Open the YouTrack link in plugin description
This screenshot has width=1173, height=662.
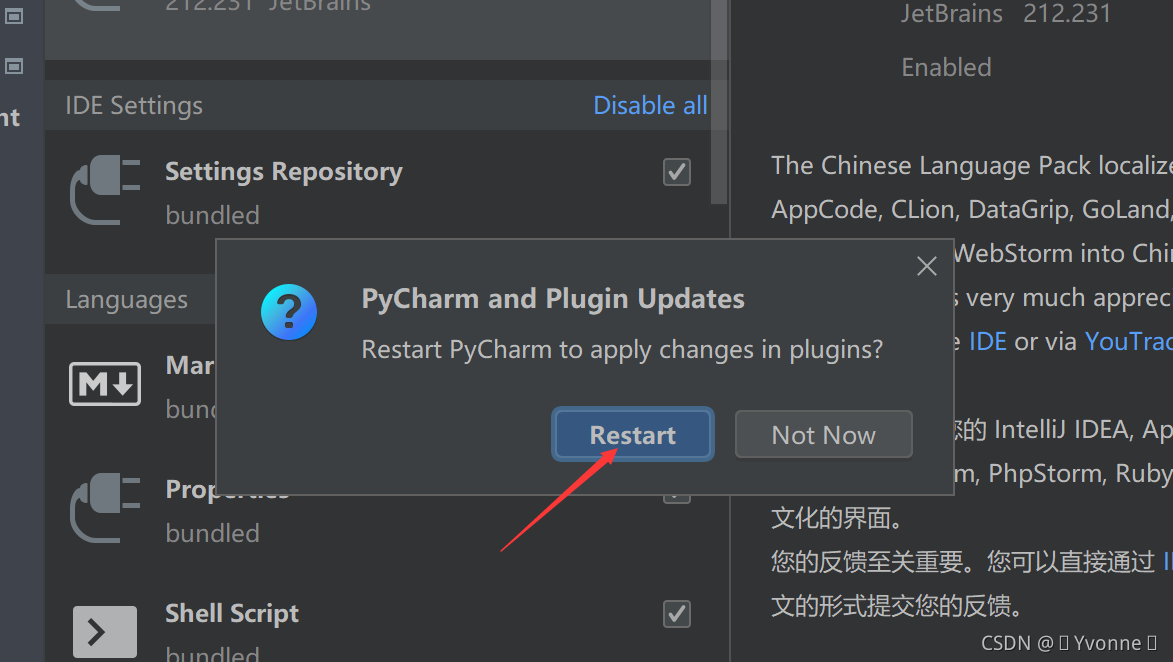pos(1128,342)
